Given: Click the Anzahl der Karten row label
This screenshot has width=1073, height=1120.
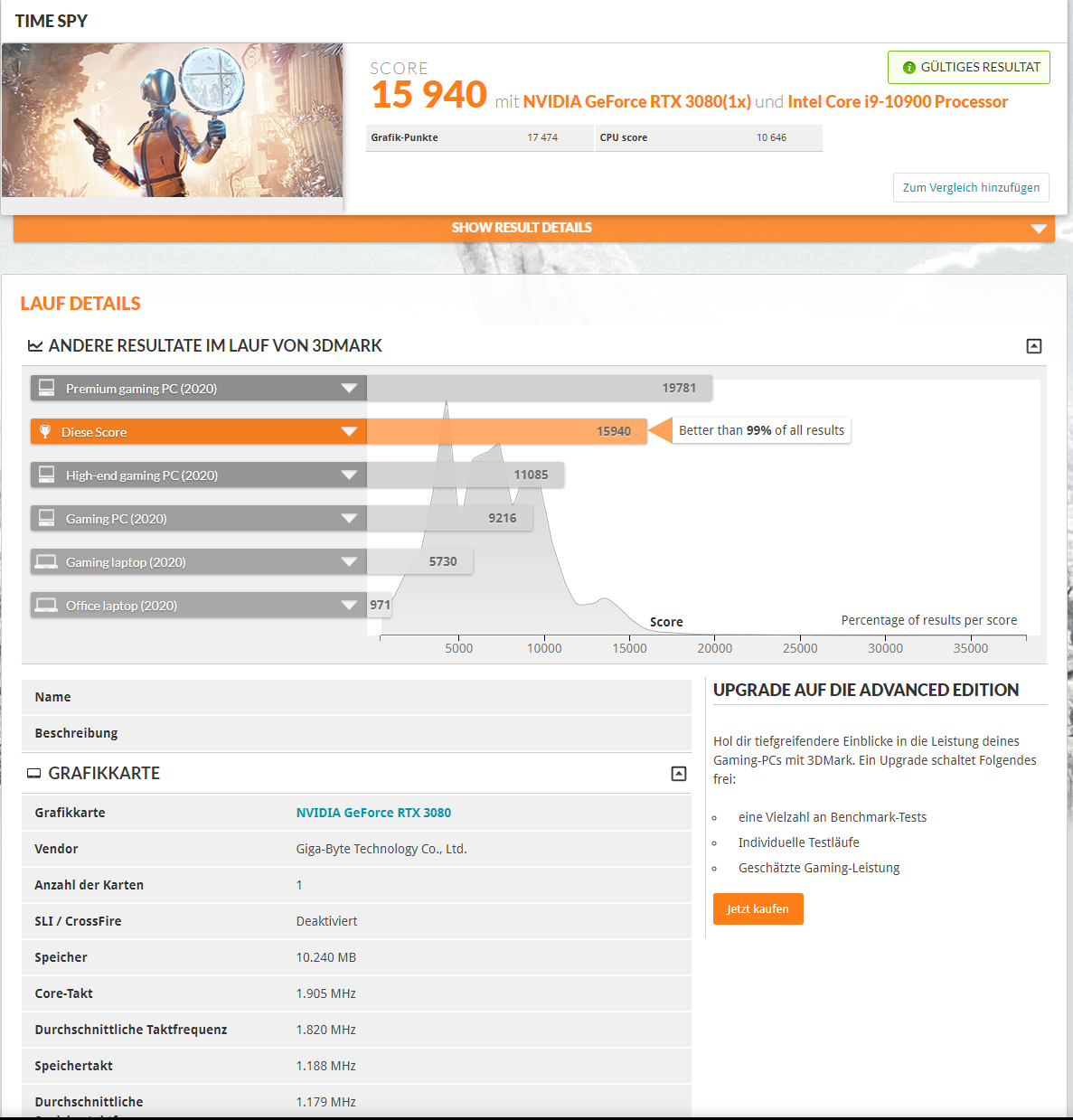Looking at the screenshot, I should 89,885.
